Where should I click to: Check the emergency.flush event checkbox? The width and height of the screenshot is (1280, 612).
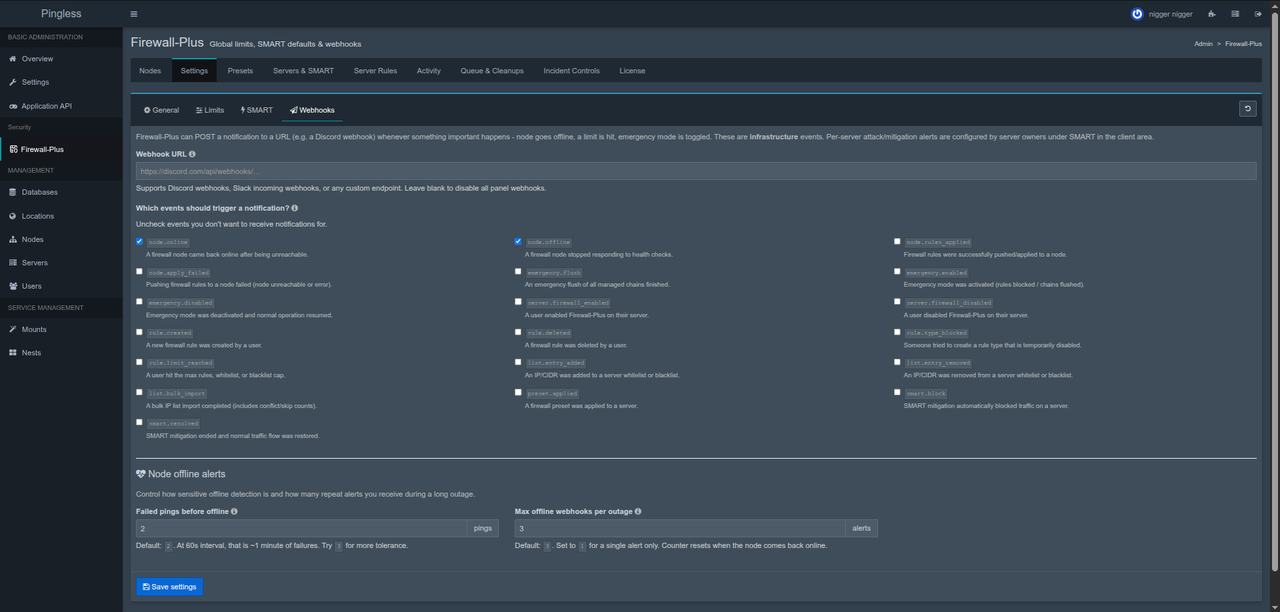[x=518, y=271]
